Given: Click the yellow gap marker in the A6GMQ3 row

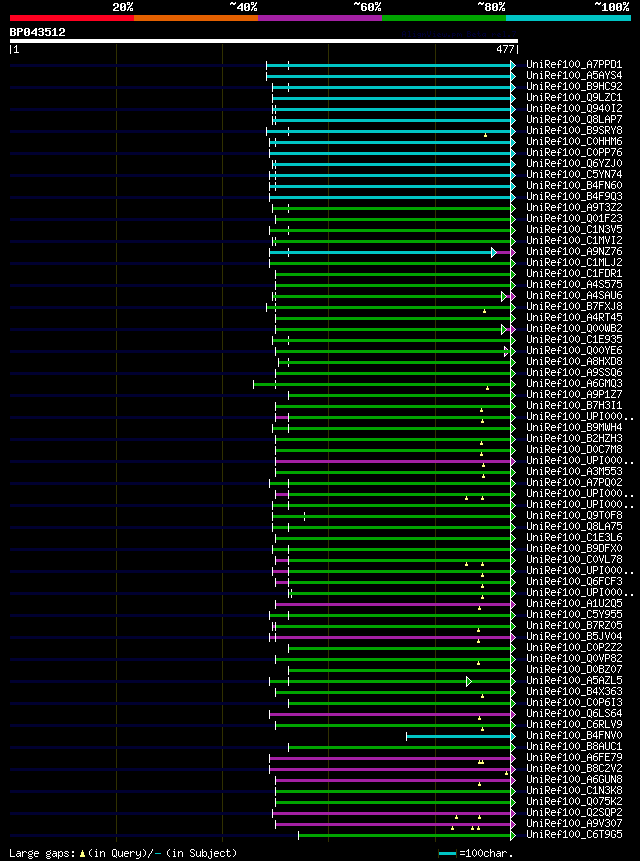Looking at the screenshot, I should pyautogui.click(x=487, y=388).
